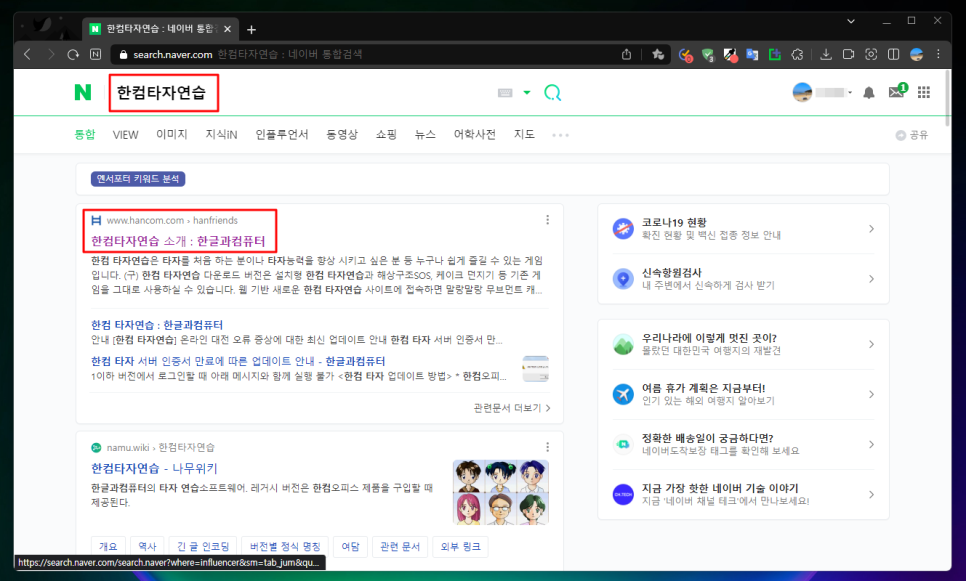
Task: Reload the current page
Action: point(73,54)
